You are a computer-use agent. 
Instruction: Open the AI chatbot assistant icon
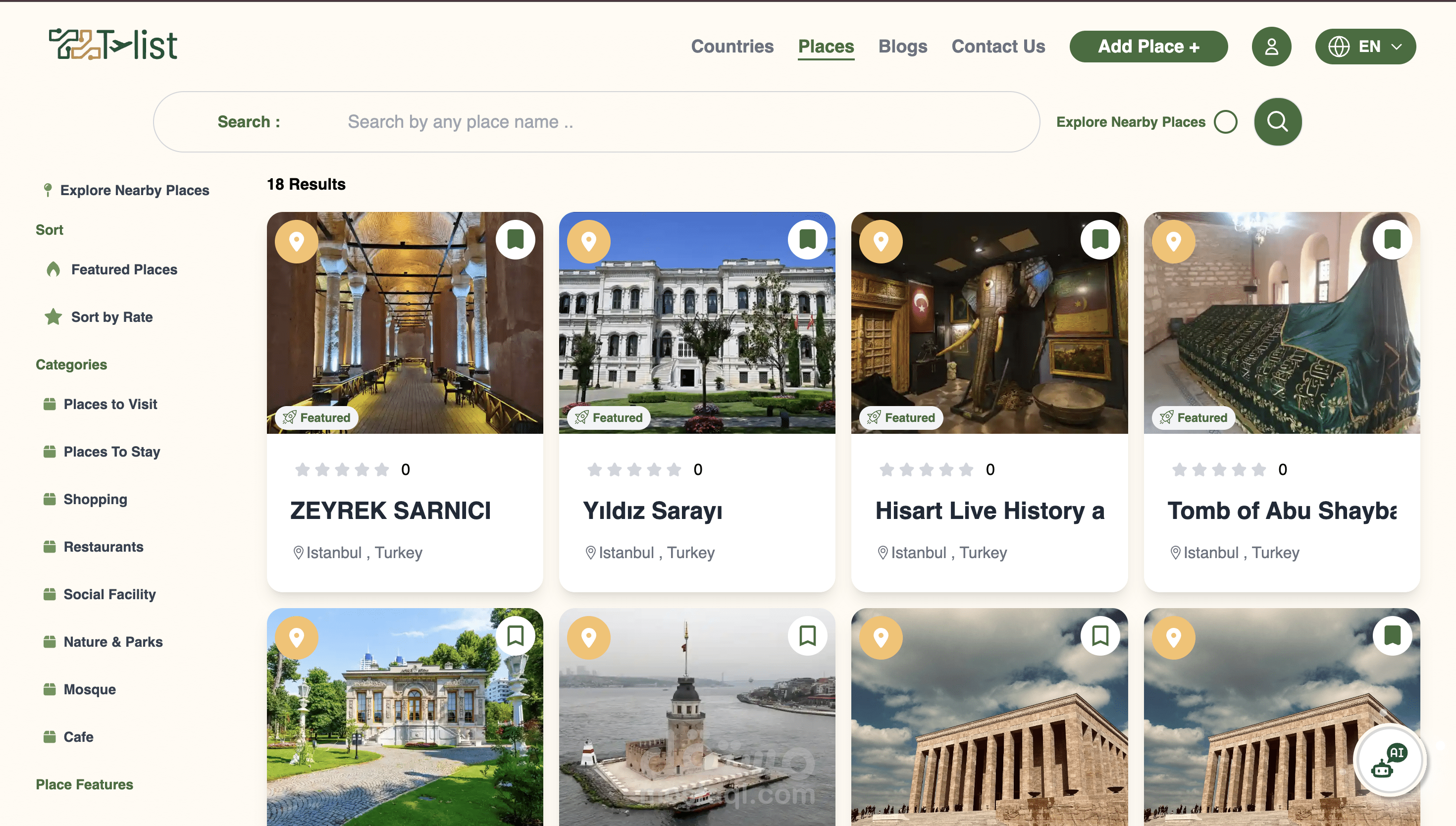(1389, 761)
